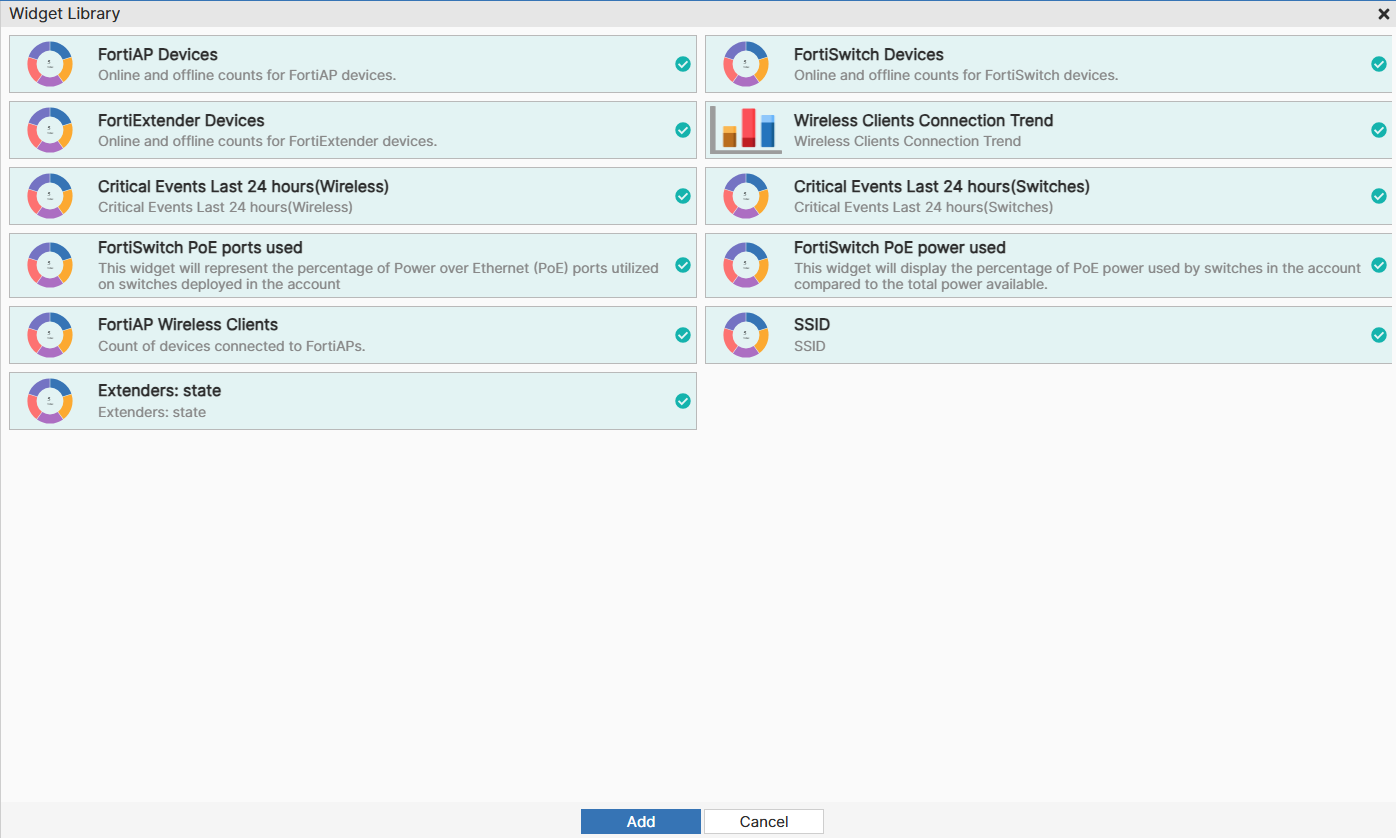The width and height of the screenshot is (1396, 838).
Task: Click the SSID widget donut icon
Action: [745, 335]
